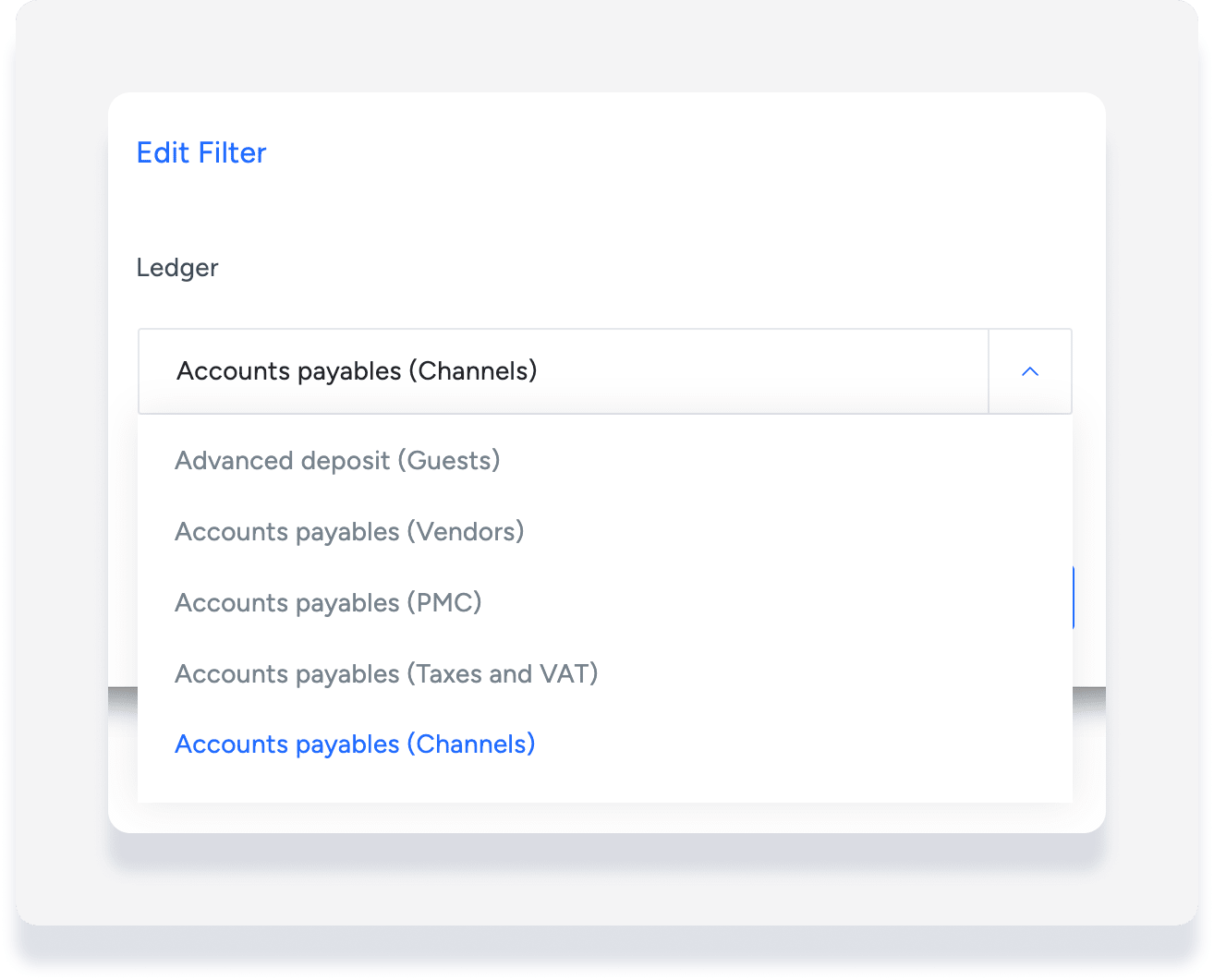Choose Accounts payables (Vendors) from list

[x=349, y=531]
